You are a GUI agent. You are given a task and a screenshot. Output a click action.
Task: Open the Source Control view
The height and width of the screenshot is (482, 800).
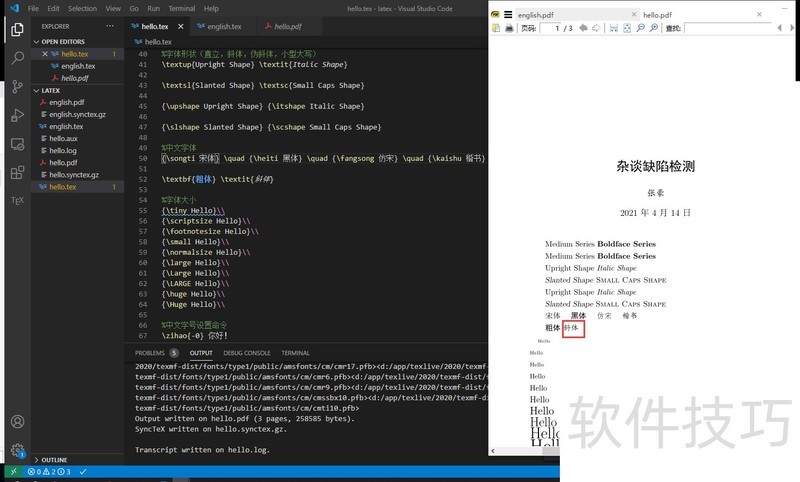[x=17, y=87]
